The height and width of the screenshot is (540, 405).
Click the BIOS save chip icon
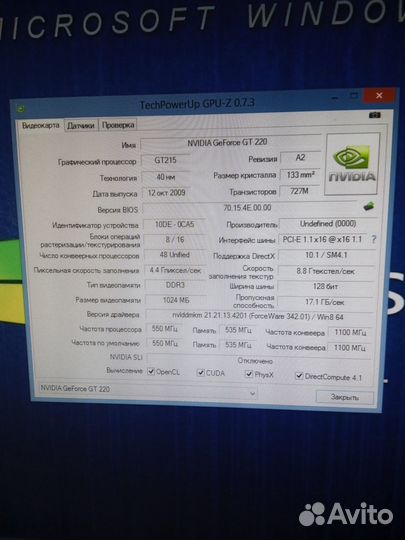tap(369, 206)
